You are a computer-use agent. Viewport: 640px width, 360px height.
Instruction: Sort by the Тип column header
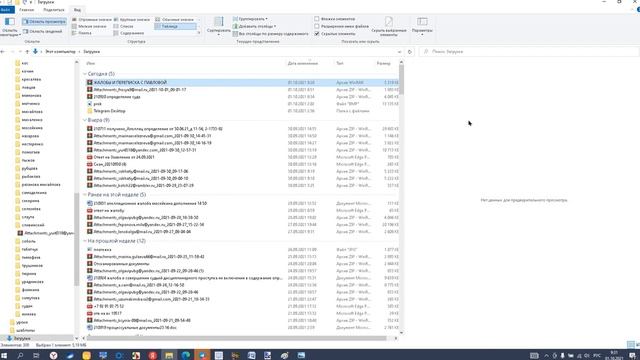(x=340, y=63)
